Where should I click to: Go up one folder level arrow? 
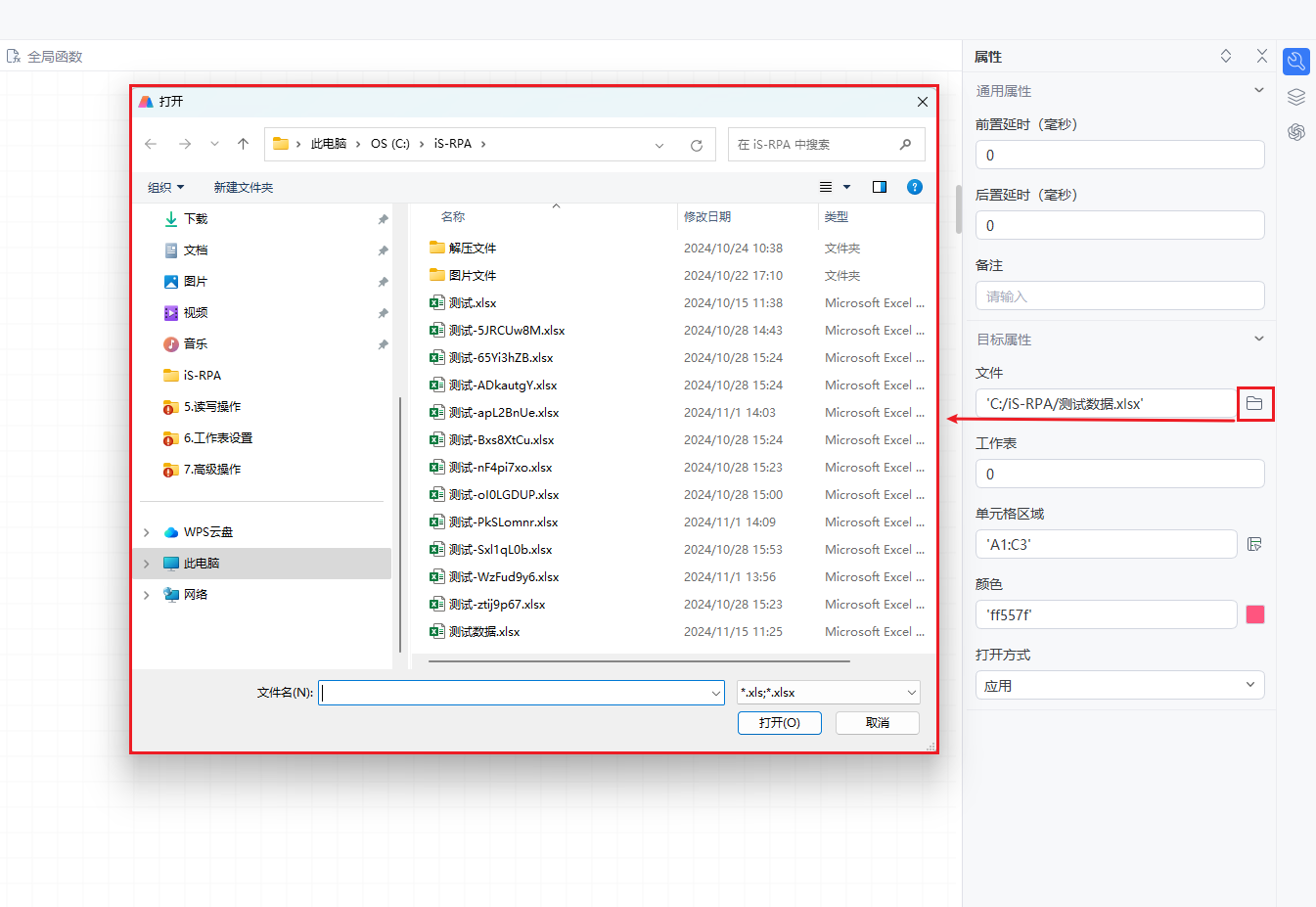(x=244, y=144)
